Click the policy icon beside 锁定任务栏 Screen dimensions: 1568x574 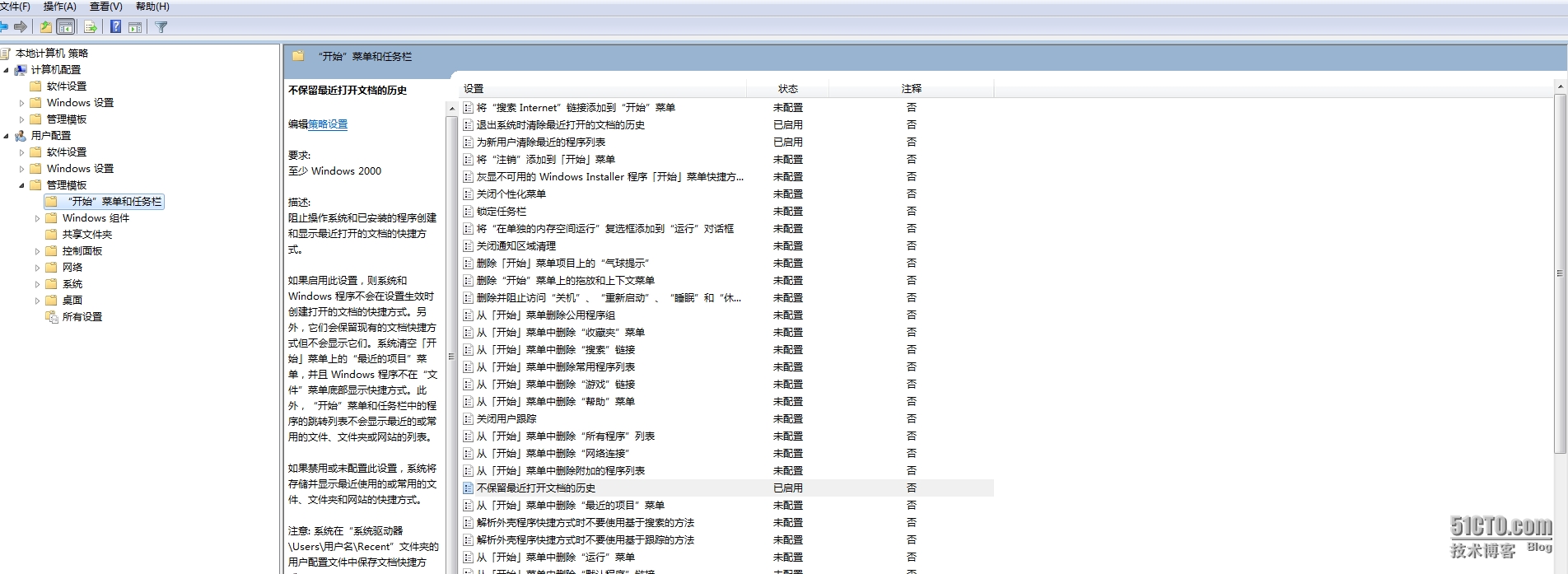pos(468,212)
